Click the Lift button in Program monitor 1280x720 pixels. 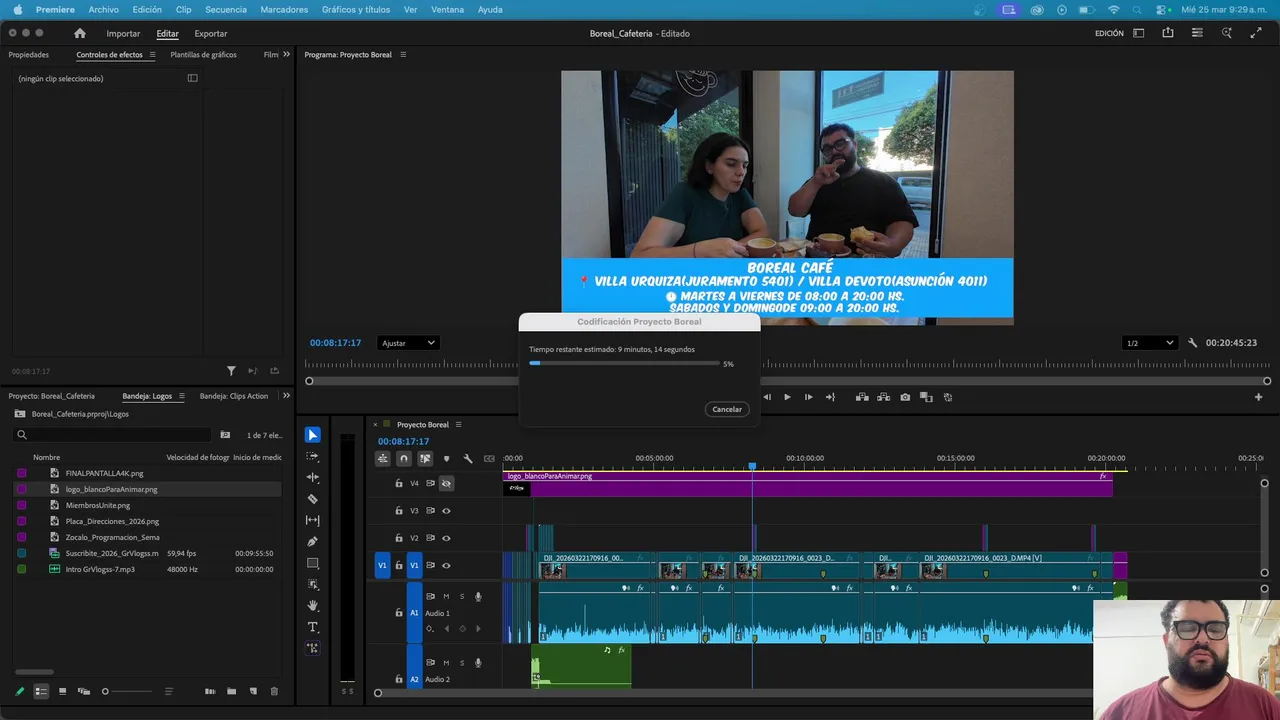[x=862, y=397]
